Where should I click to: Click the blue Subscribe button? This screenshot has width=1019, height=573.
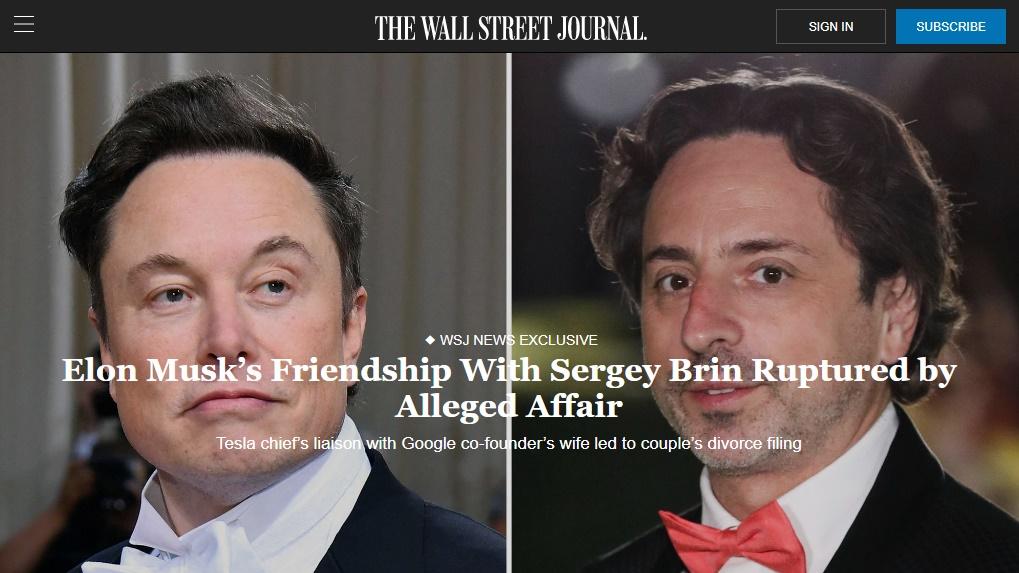click(x=951, y=27)
